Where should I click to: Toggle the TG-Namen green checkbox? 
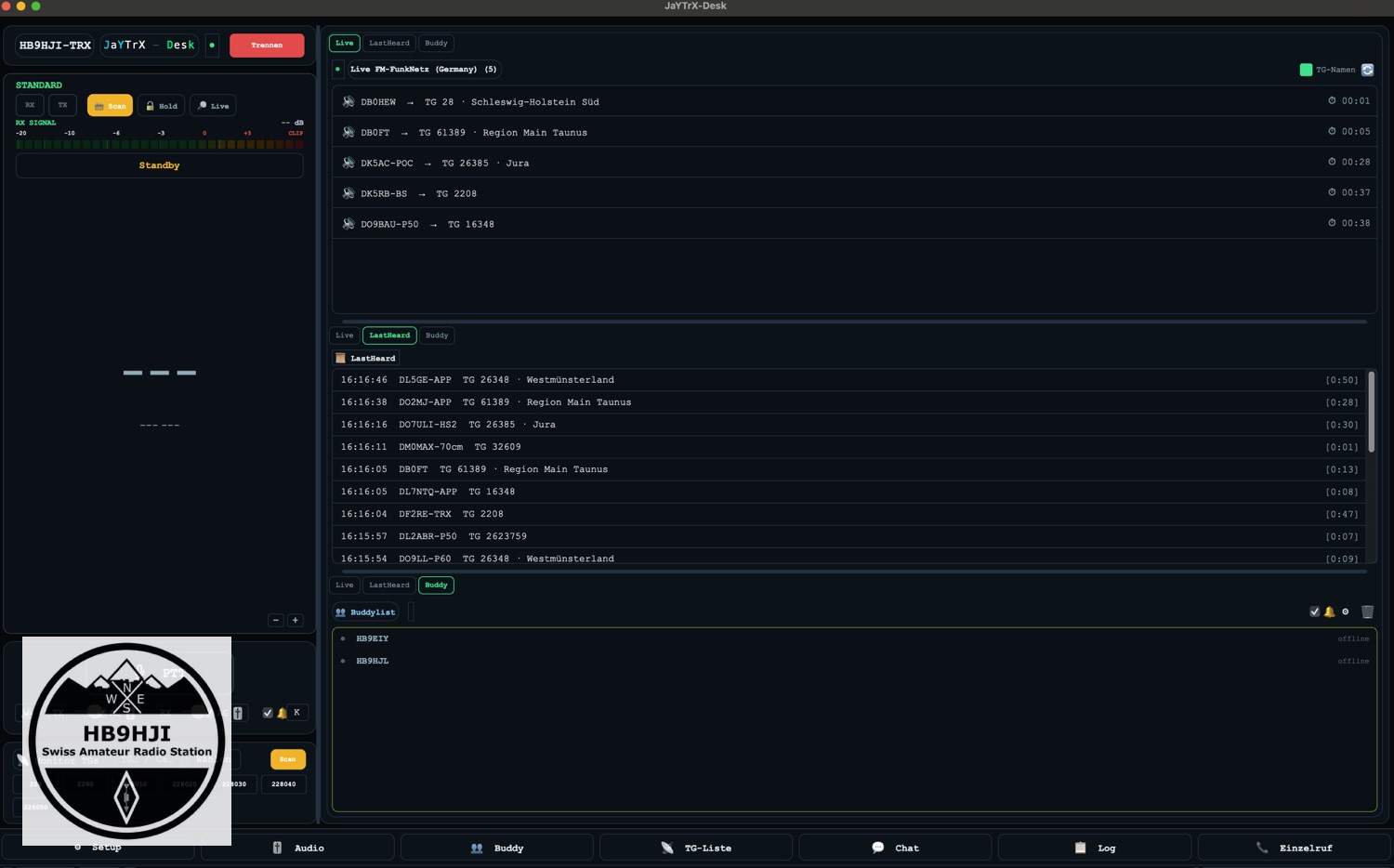[1306, 70]
